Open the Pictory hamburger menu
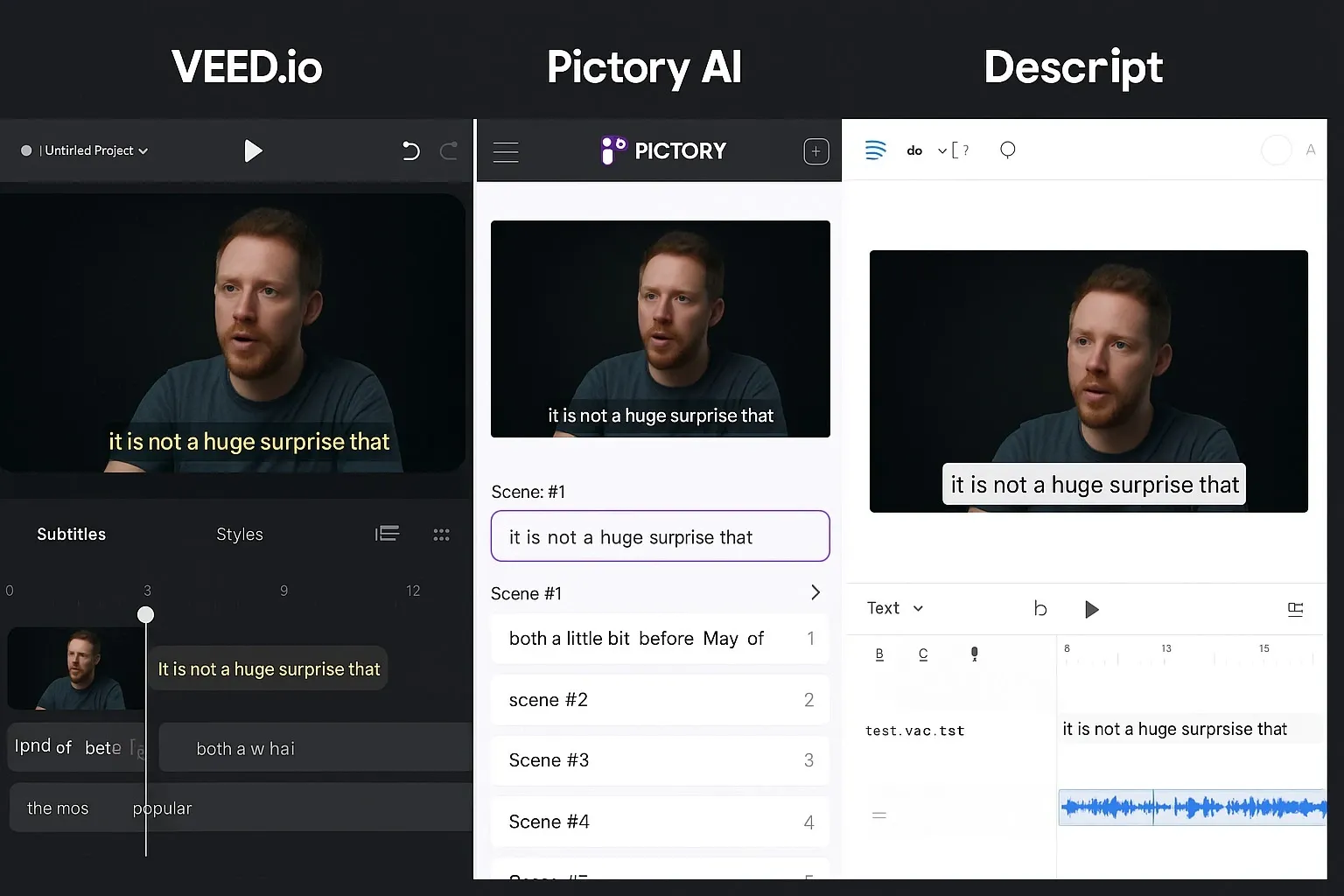The width and height of the screenshot is (1344, 896). click(506, 151)
